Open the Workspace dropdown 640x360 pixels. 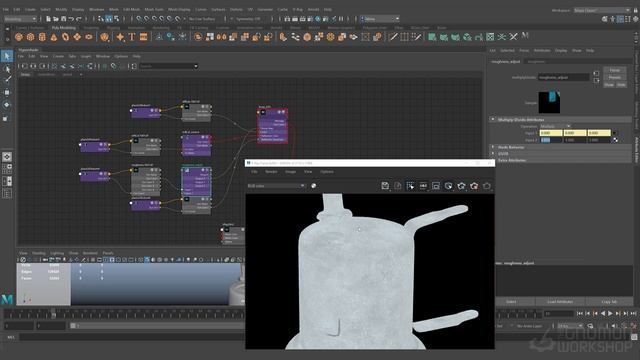[x=602, y=10]
